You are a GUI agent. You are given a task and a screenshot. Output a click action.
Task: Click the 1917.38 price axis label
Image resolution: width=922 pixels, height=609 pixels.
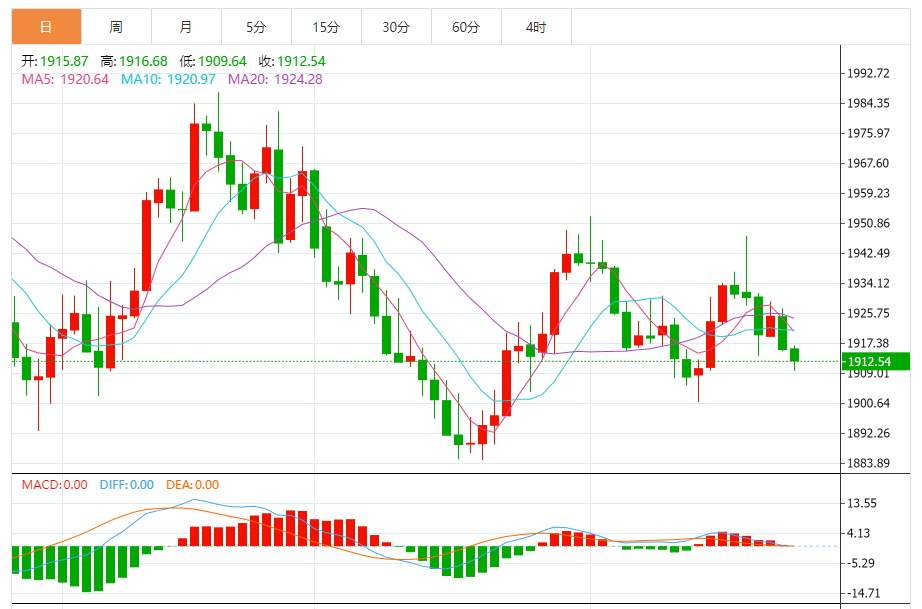click(x=868, y=343)
